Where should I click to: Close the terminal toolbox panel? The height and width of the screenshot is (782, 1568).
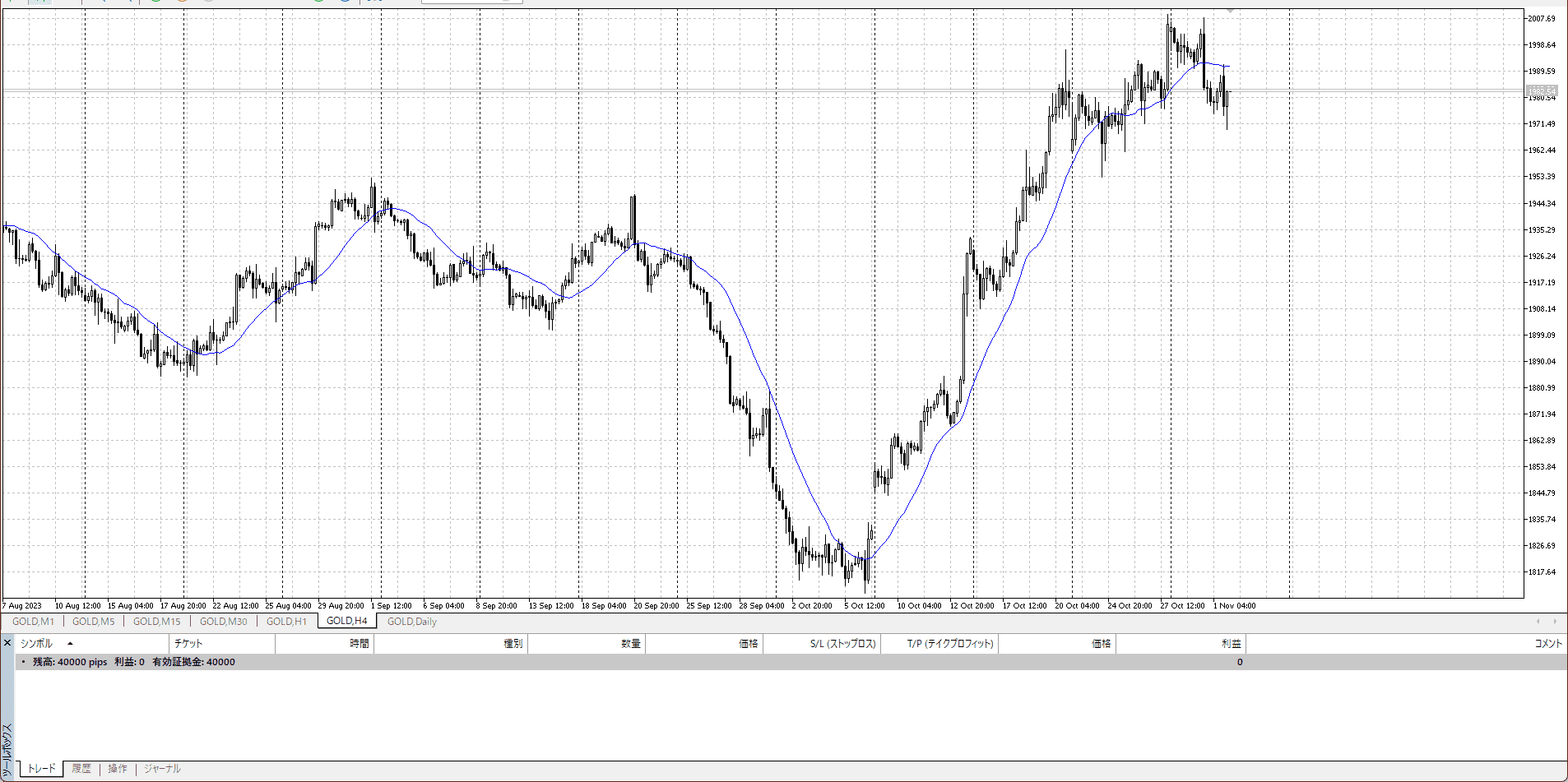tap(7, 643)
